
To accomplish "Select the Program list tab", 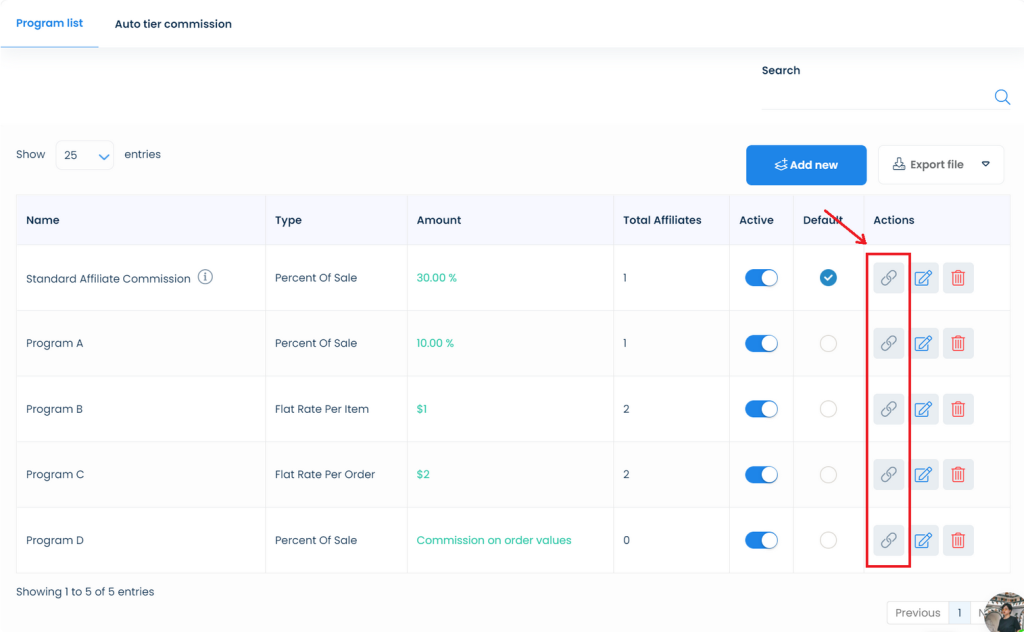I will coord(49,23).
